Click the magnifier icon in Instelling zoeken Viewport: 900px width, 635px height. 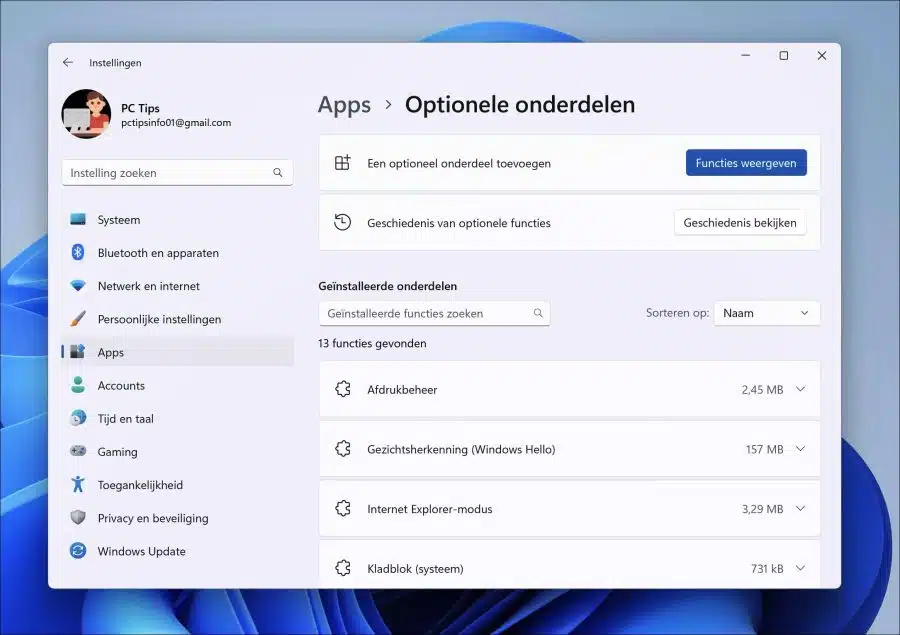tap(278, 173)
